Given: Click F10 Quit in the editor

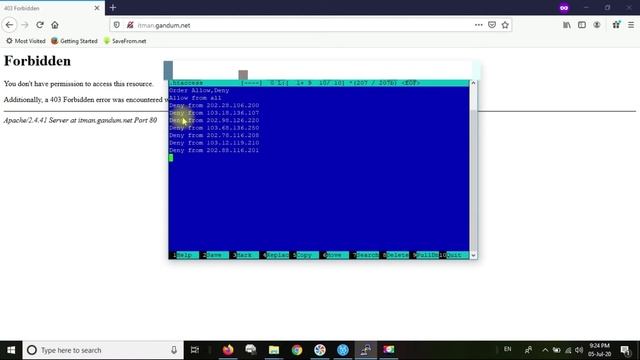Looking at the screenshot, I should pos(453,255).
